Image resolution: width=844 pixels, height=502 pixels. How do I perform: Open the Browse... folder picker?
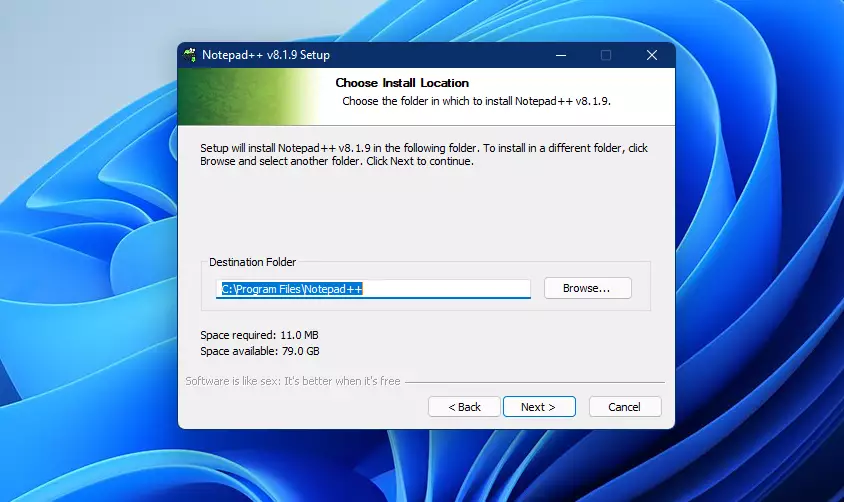(587, 288)
